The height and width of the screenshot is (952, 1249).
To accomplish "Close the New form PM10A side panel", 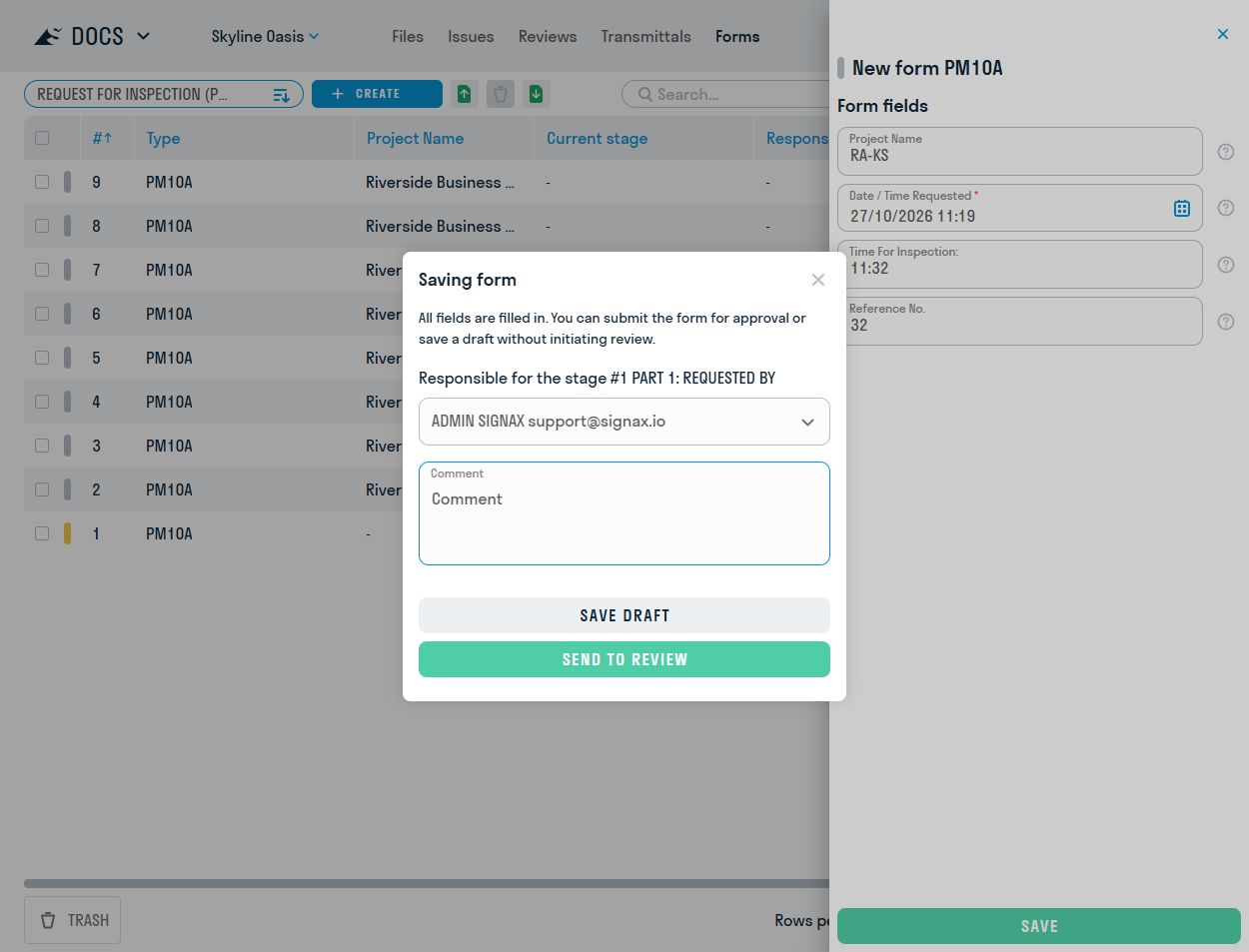I will pos(1223,34).
